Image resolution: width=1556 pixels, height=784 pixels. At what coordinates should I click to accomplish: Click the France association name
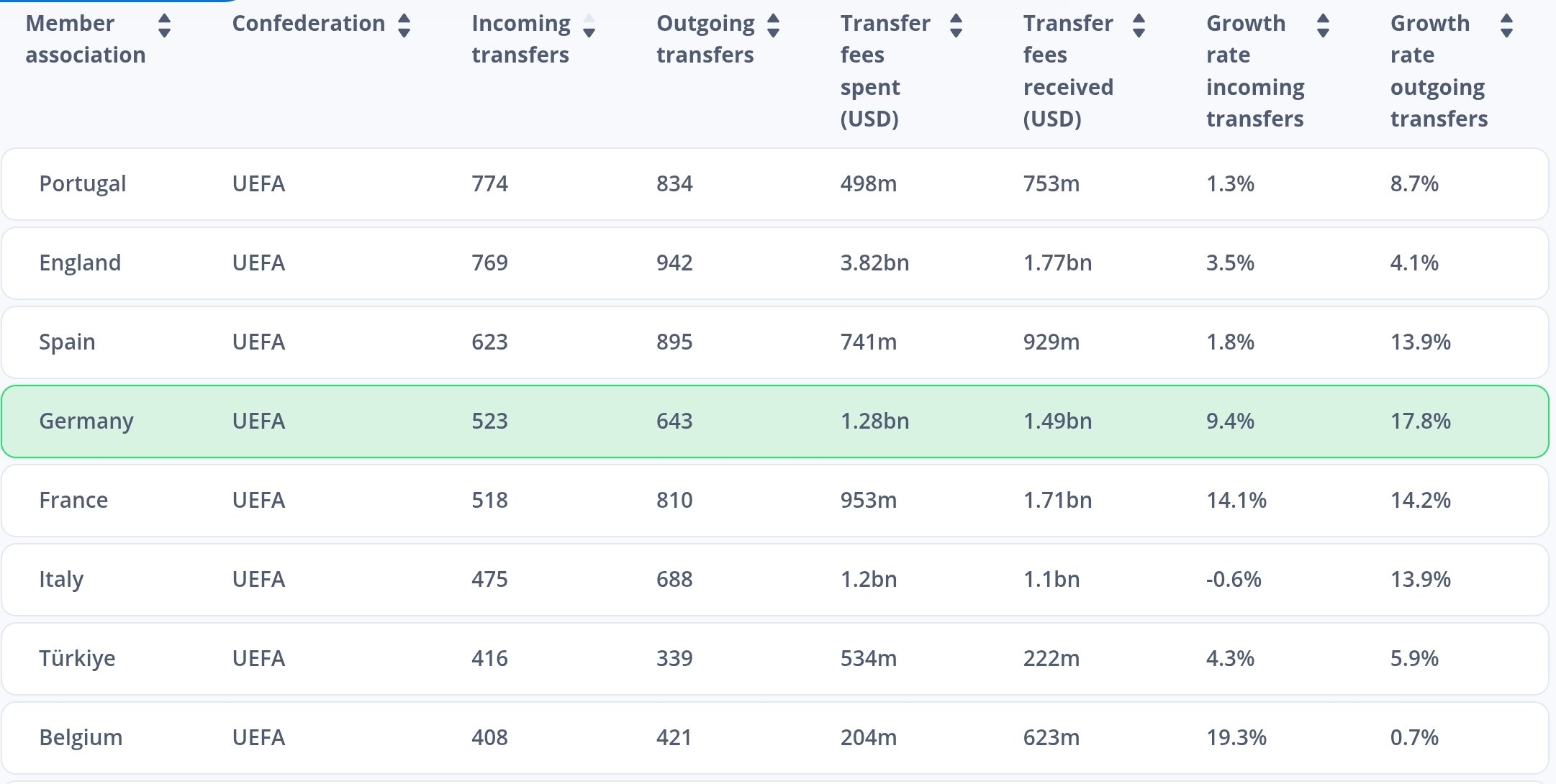(73, 501)
